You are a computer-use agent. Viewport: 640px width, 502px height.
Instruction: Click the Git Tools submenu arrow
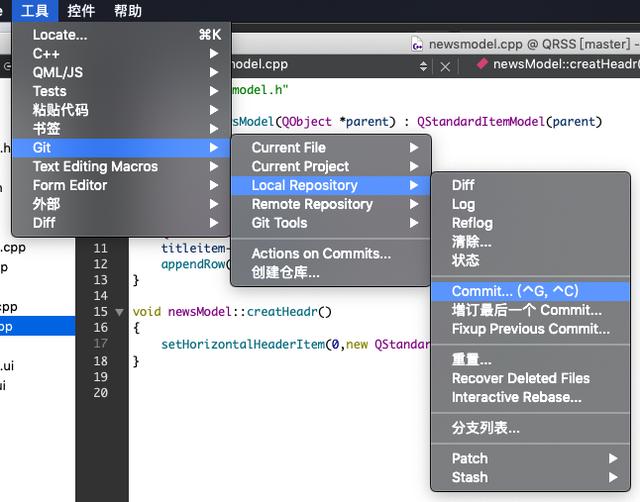414,223
